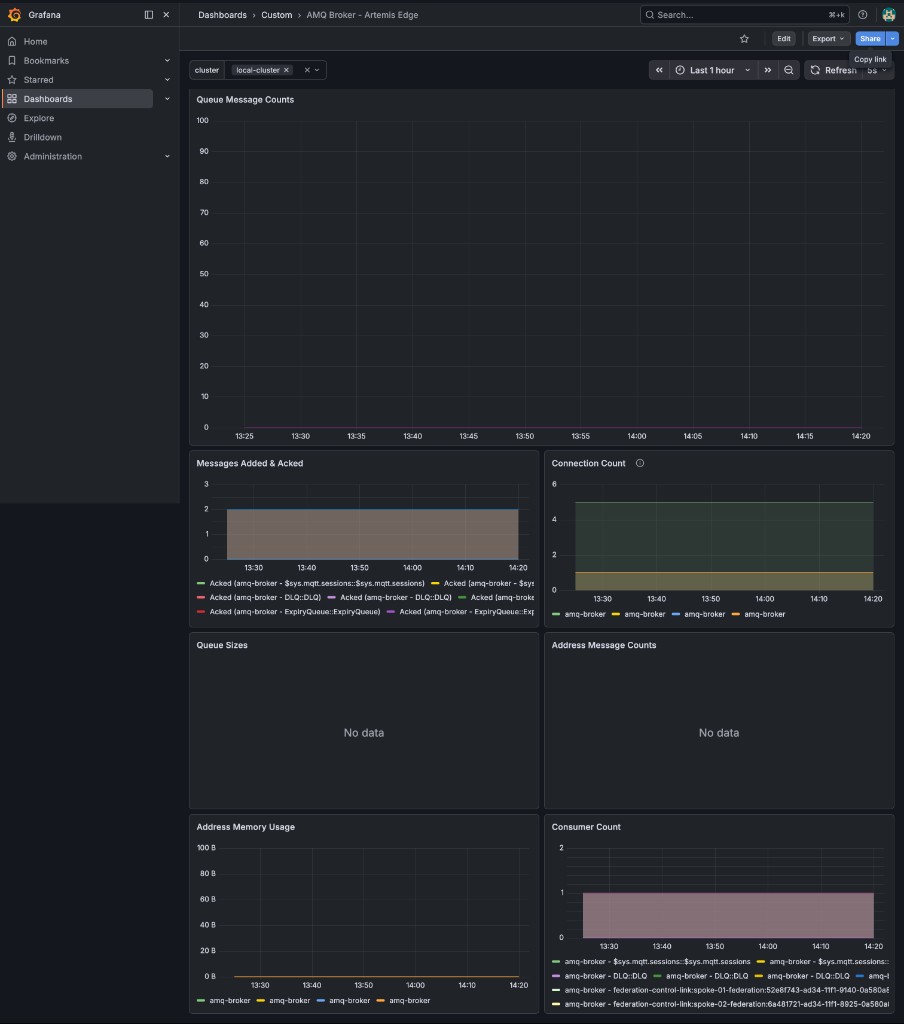Toggle spoke-01-federation series in Consumer Count legend
904x1024 pixels.
point(726,990)
